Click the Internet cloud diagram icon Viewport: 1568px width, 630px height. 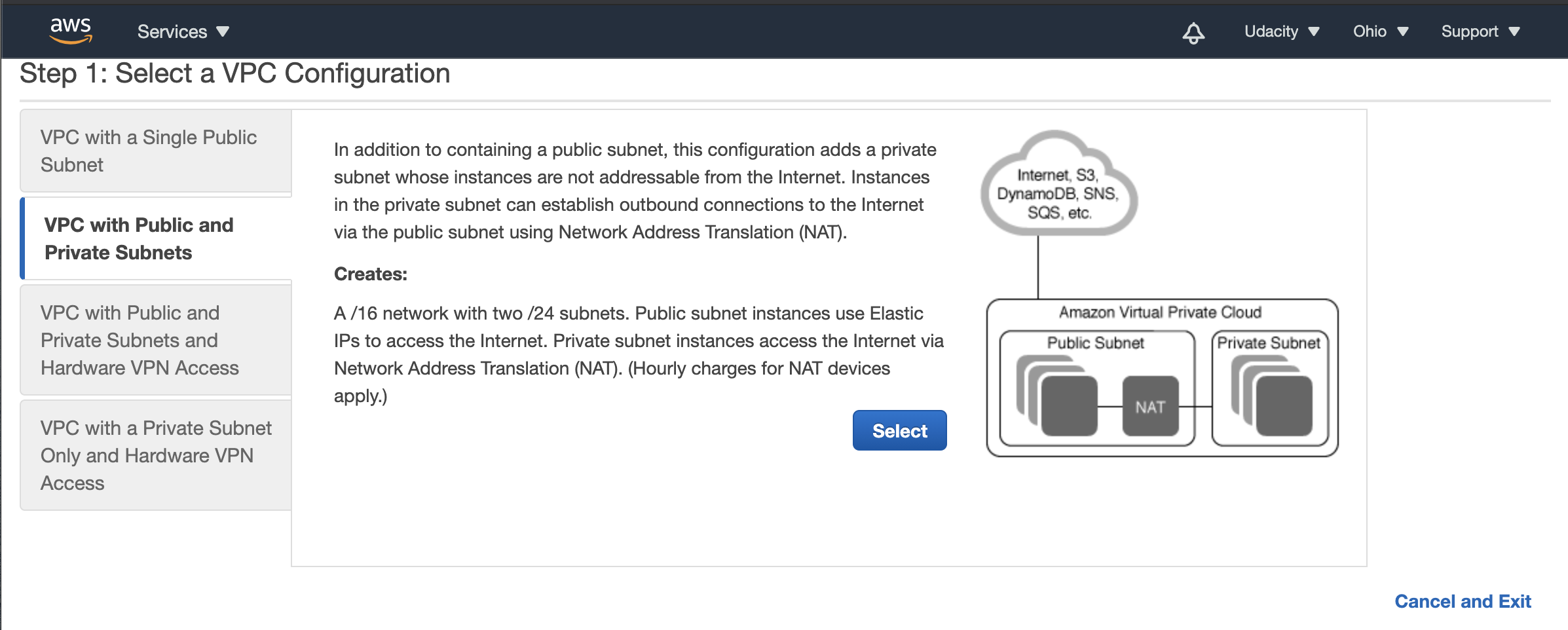tap(1058, 183)
